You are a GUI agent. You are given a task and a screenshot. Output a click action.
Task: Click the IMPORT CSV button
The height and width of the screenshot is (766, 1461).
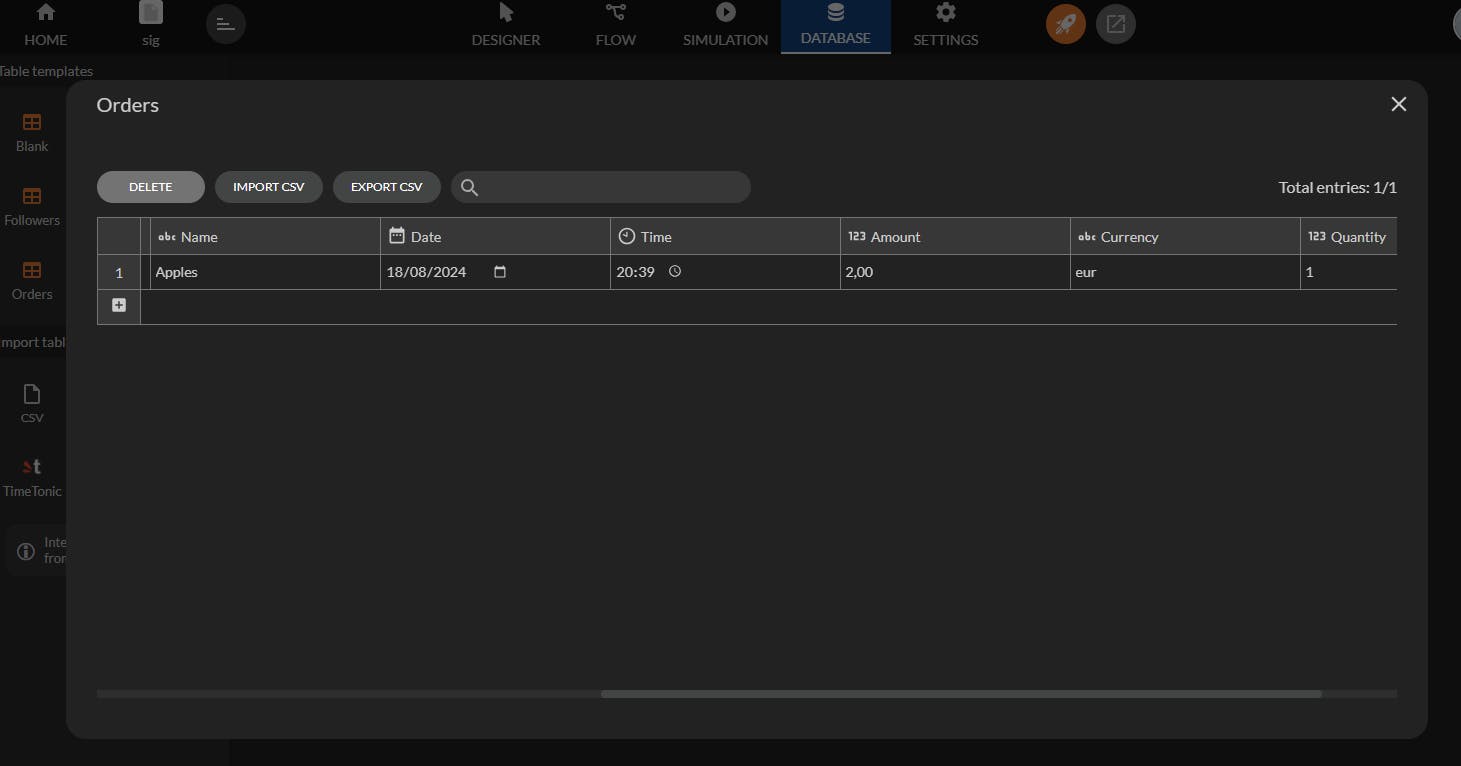coord(269,187)
